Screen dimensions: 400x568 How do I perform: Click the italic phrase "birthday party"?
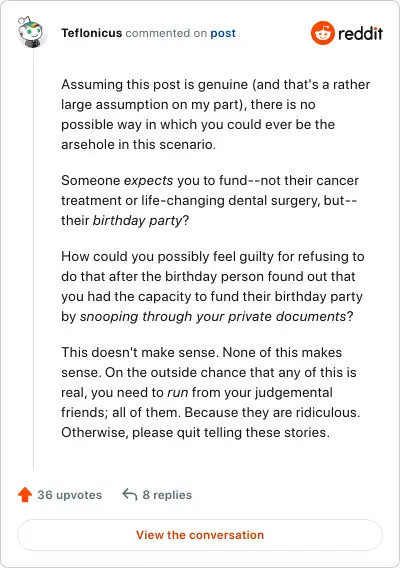pyautogui.click(x=137, y=220)
